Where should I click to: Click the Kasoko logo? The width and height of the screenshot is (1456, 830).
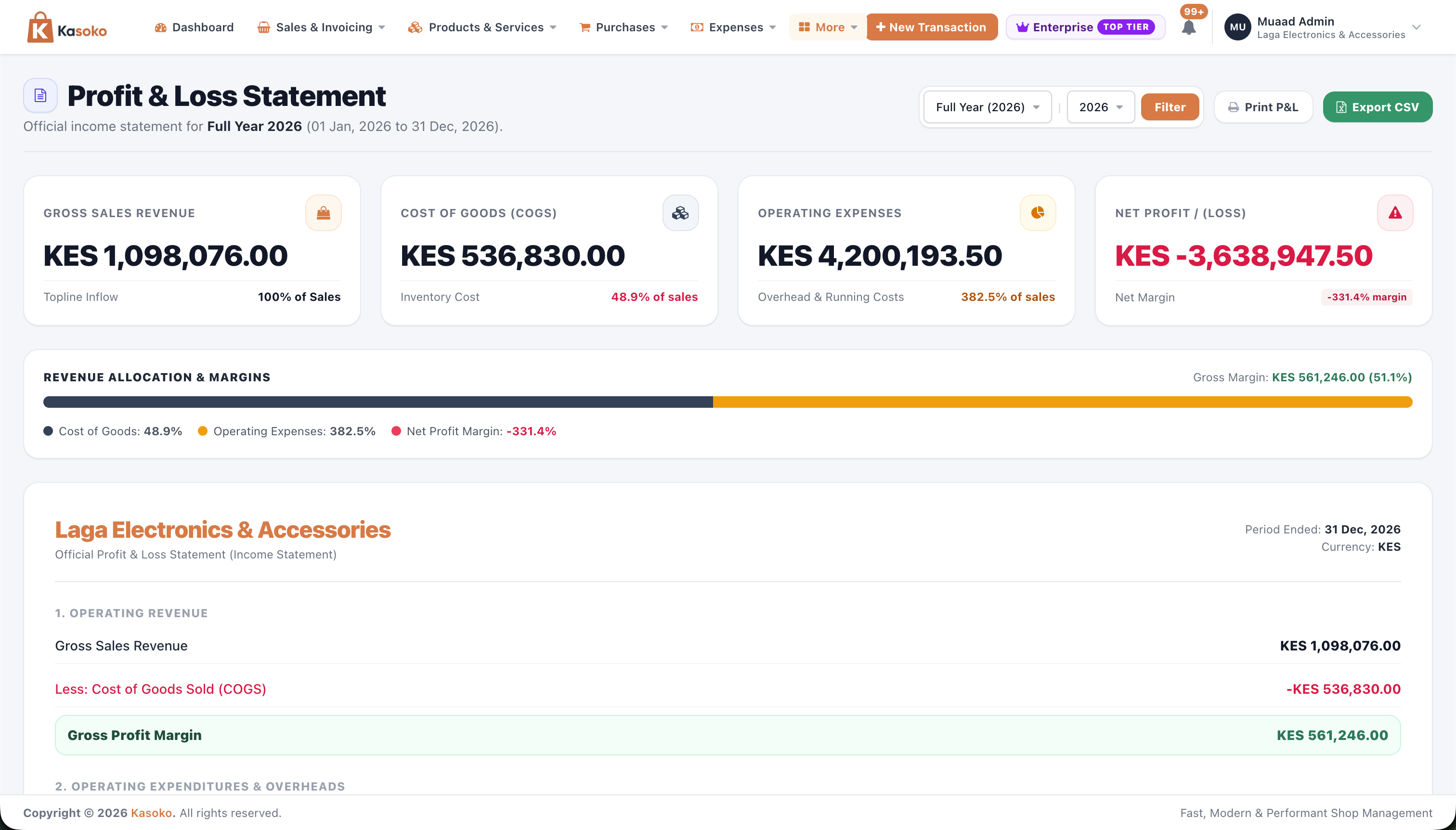pos(67,27)
